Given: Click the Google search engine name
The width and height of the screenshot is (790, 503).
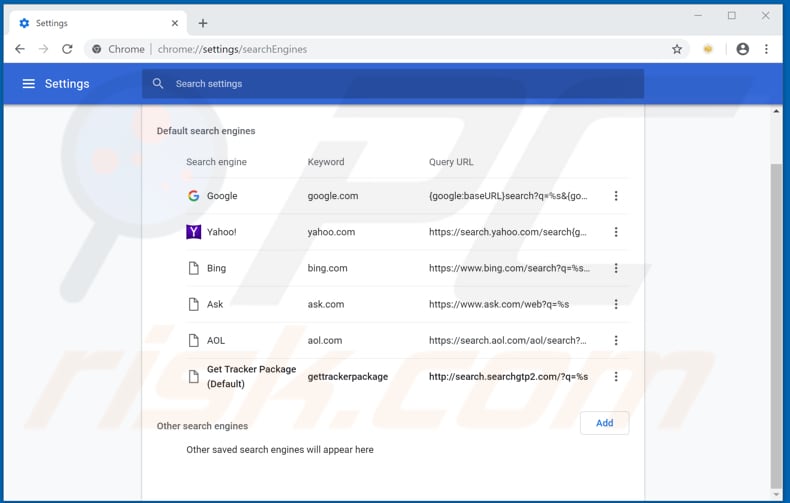Looking at the screenshot, I should [222, 196].
